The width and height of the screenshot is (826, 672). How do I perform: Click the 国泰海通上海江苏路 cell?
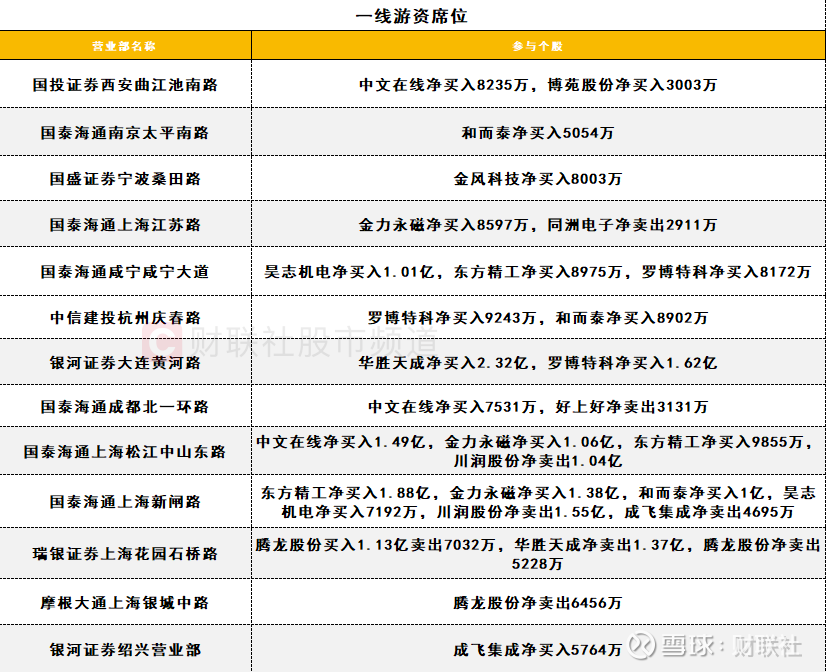[x=125, y=225]
